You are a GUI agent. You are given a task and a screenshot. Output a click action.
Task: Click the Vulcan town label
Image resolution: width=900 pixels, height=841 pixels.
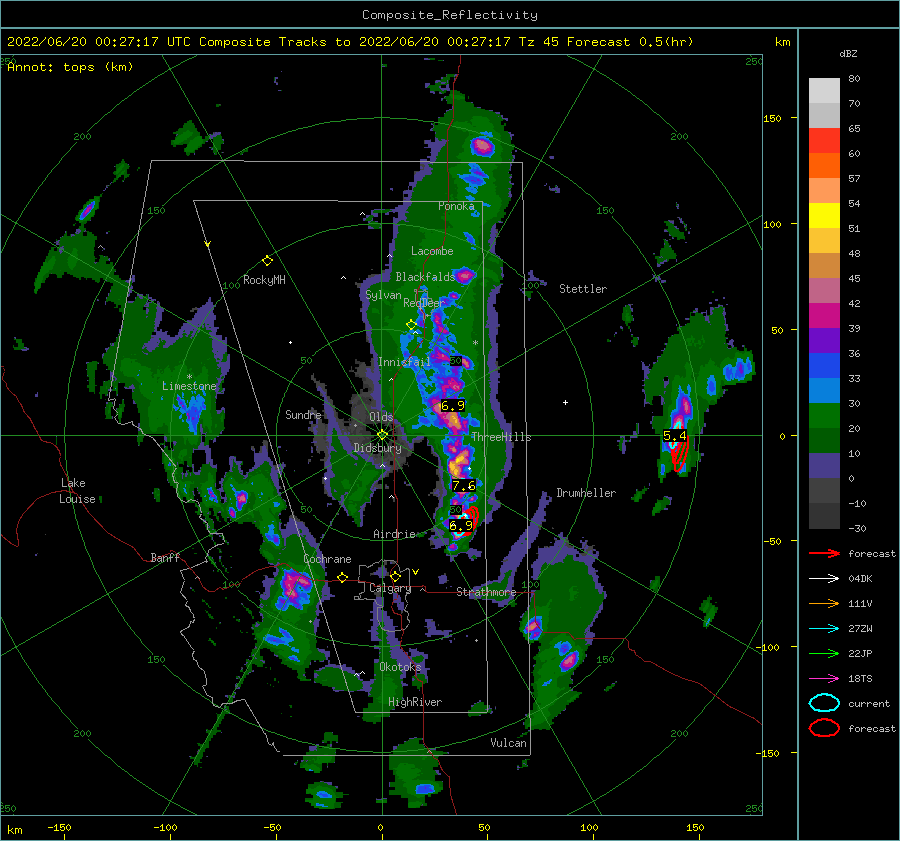[x=509, y=743]
